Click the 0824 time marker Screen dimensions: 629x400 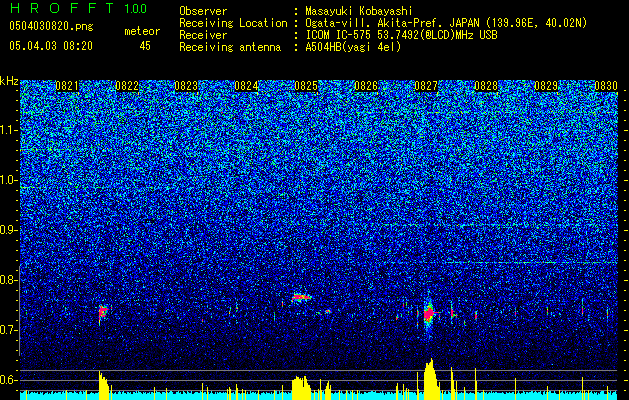[246, 86]
